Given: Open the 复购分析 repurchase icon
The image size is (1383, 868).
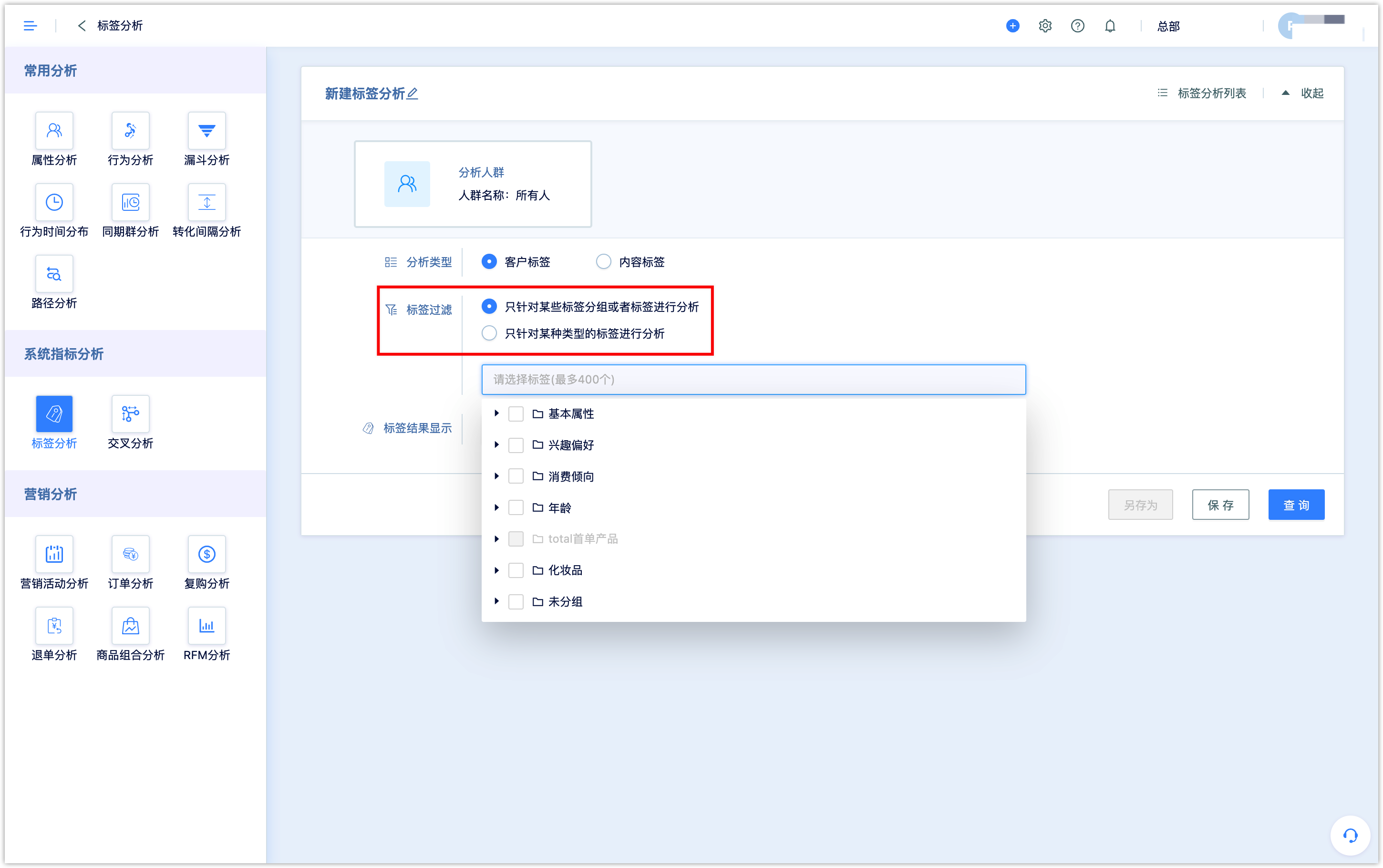Looking at the screenshot, I should pos(206,555).
